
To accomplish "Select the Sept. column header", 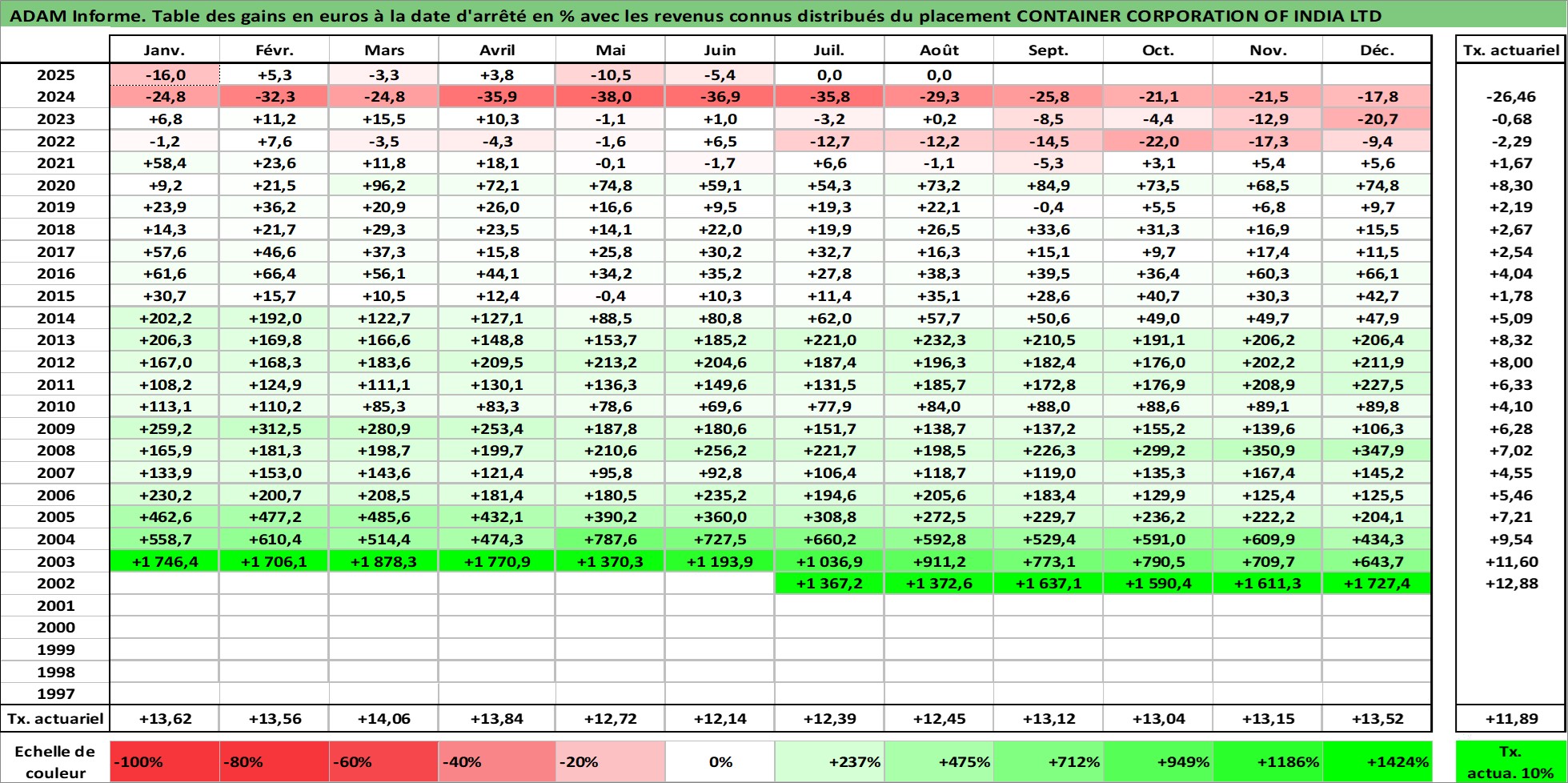I will coord(1049,50).
